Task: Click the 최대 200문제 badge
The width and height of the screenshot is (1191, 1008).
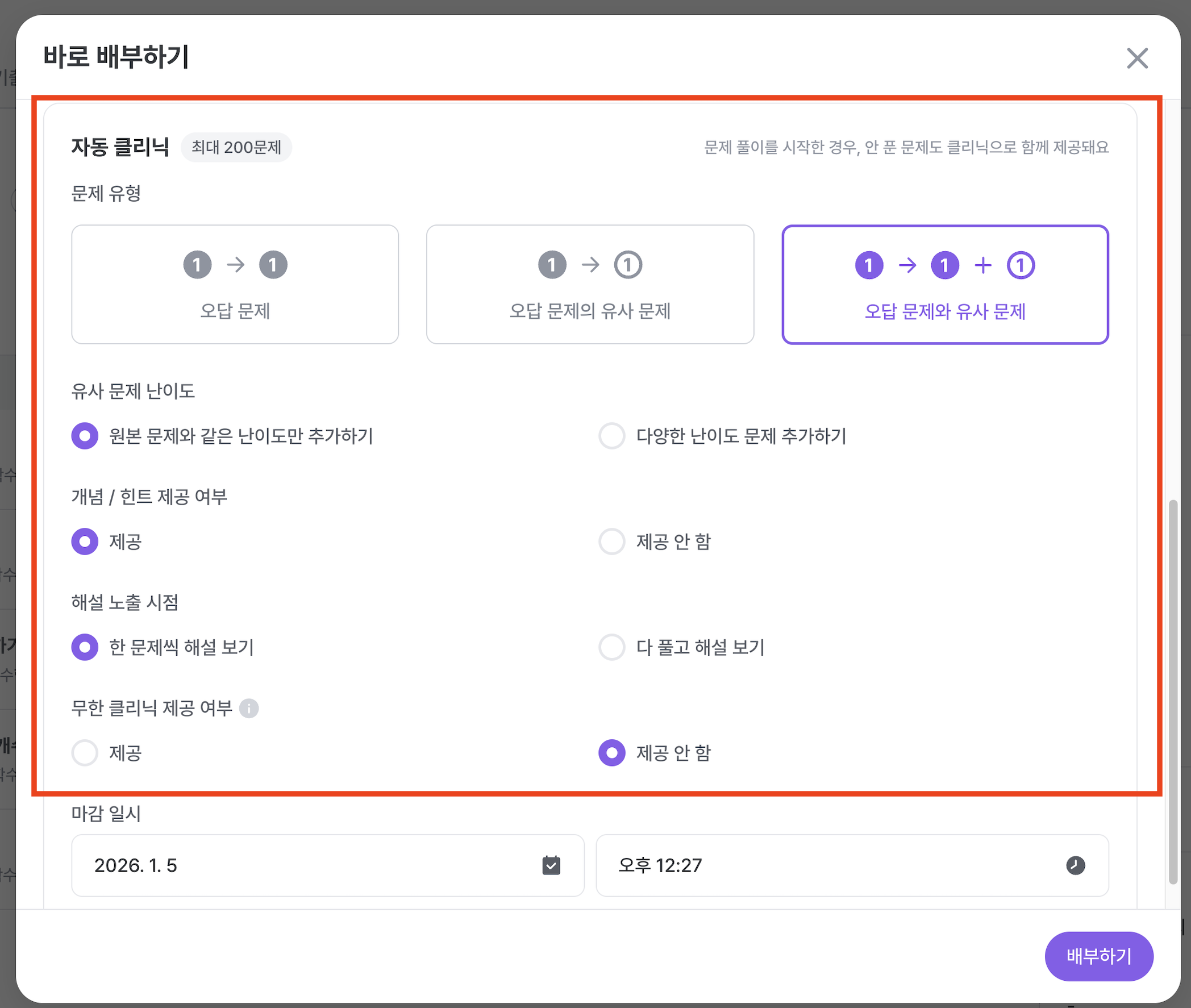Action: (x=236, y=147)
